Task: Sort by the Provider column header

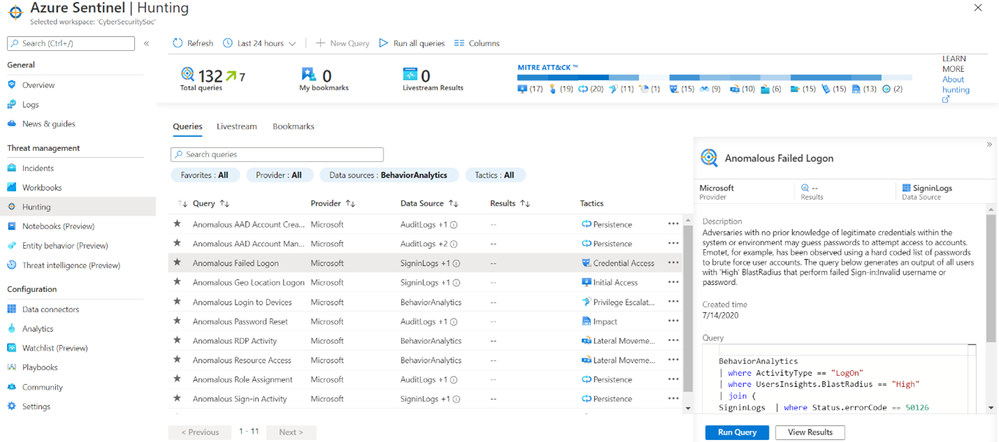Action: pyautogui.click(x=333, y=203)
